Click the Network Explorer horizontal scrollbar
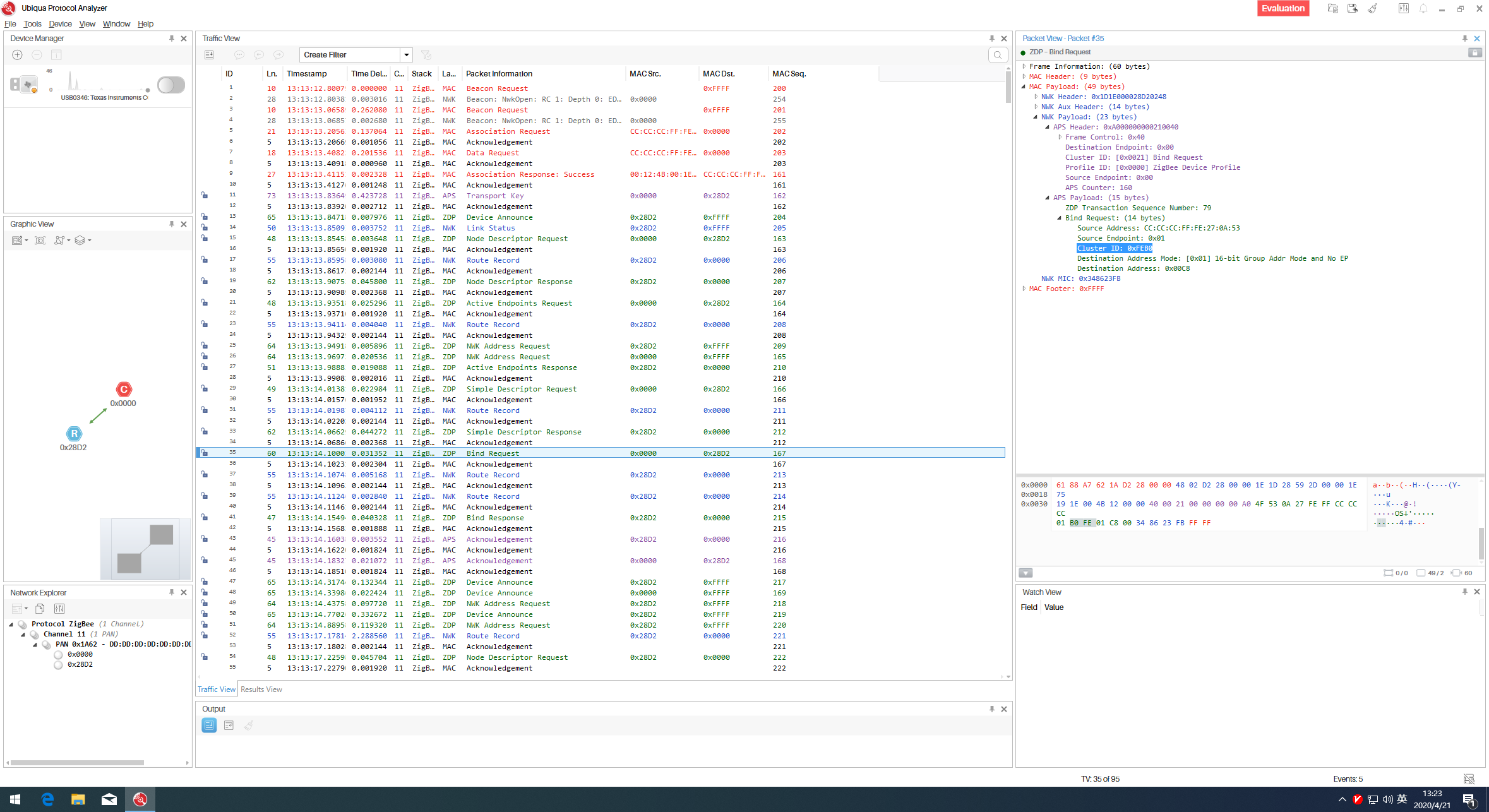Screen dimensions: 1489x812 click(x=77, y=763)
